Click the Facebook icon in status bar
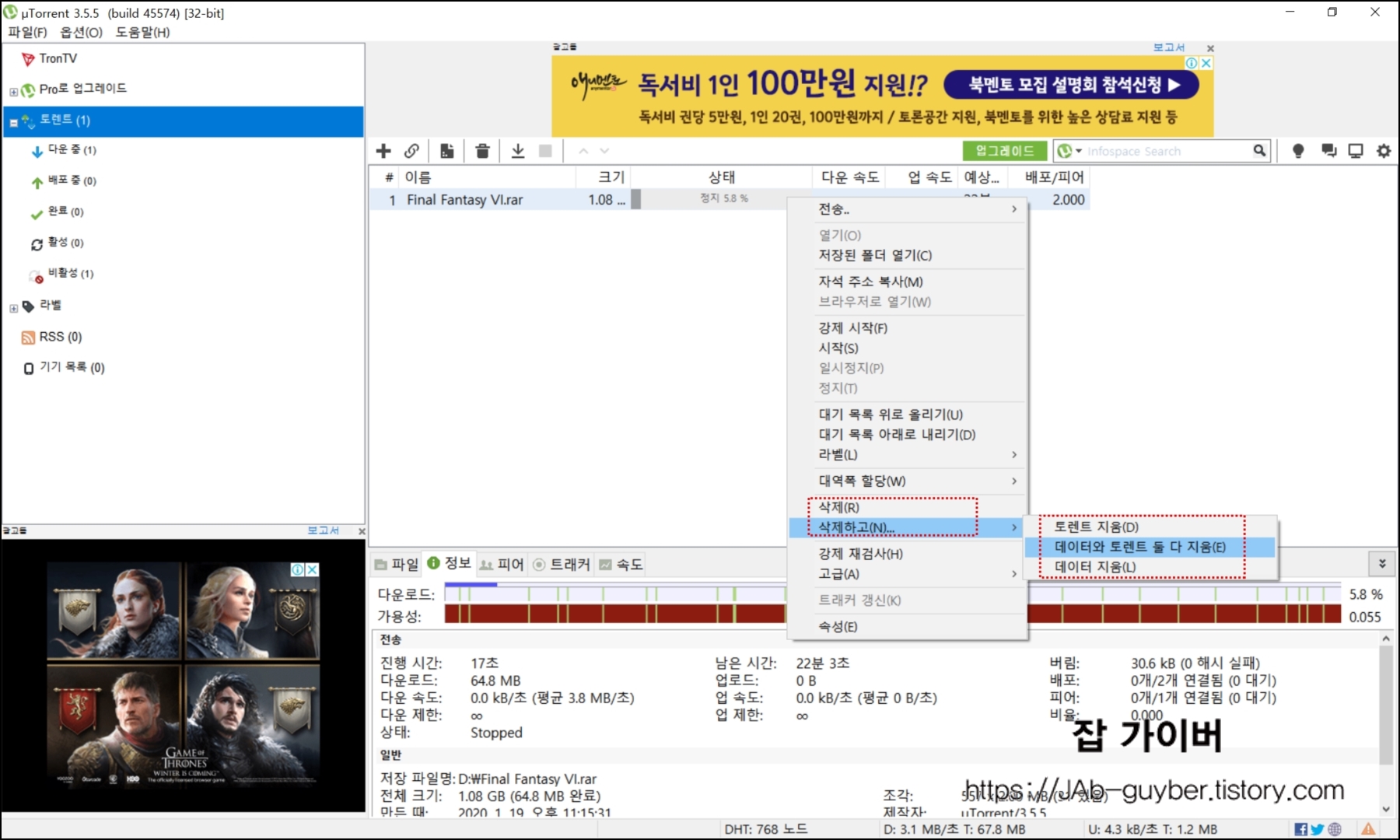This screenshot has width=1400, height=840. click(x=1300, y=829)
